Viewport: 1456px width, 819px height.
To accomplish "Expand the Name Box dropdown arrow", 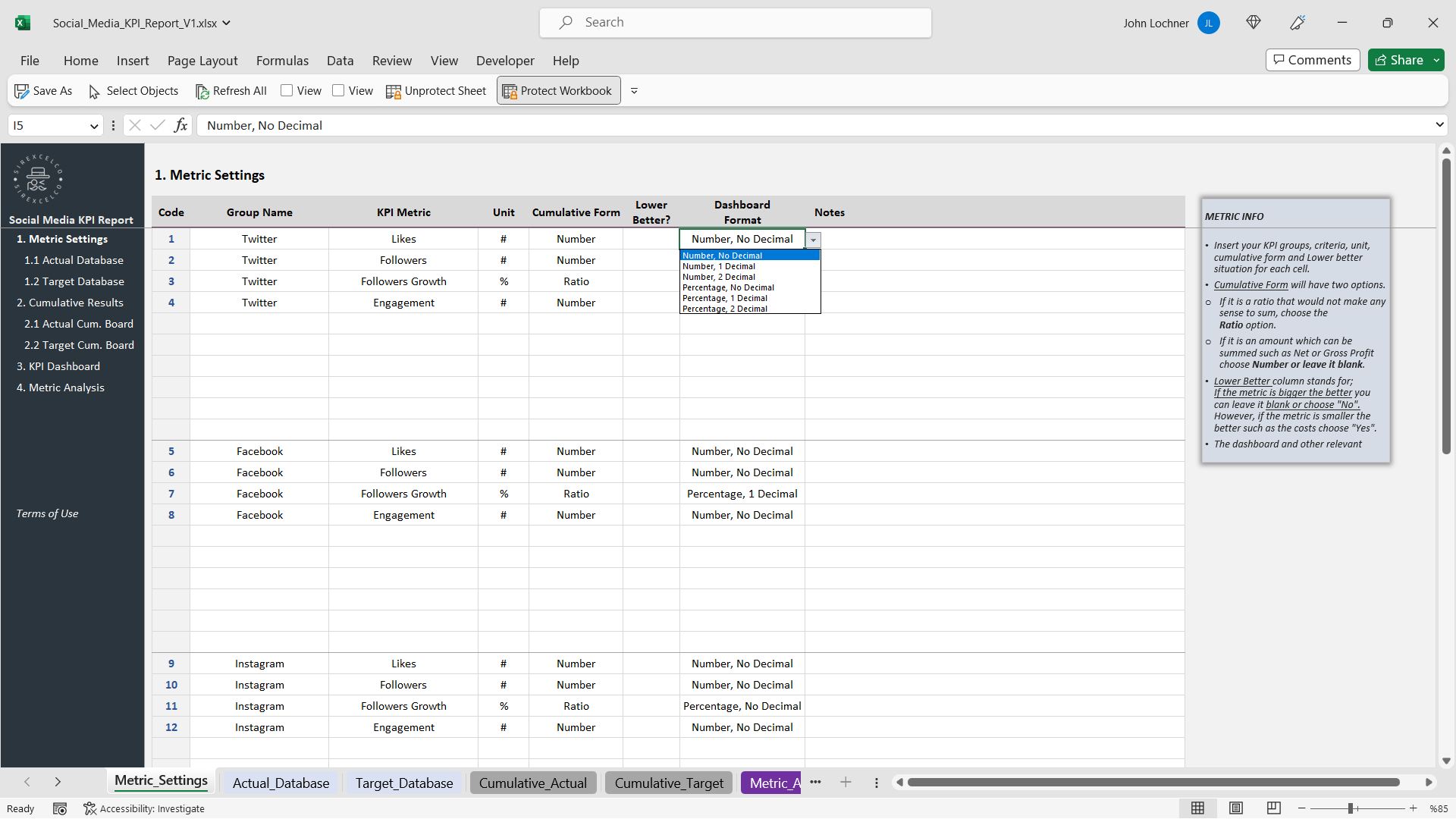I will click(94, 126).
